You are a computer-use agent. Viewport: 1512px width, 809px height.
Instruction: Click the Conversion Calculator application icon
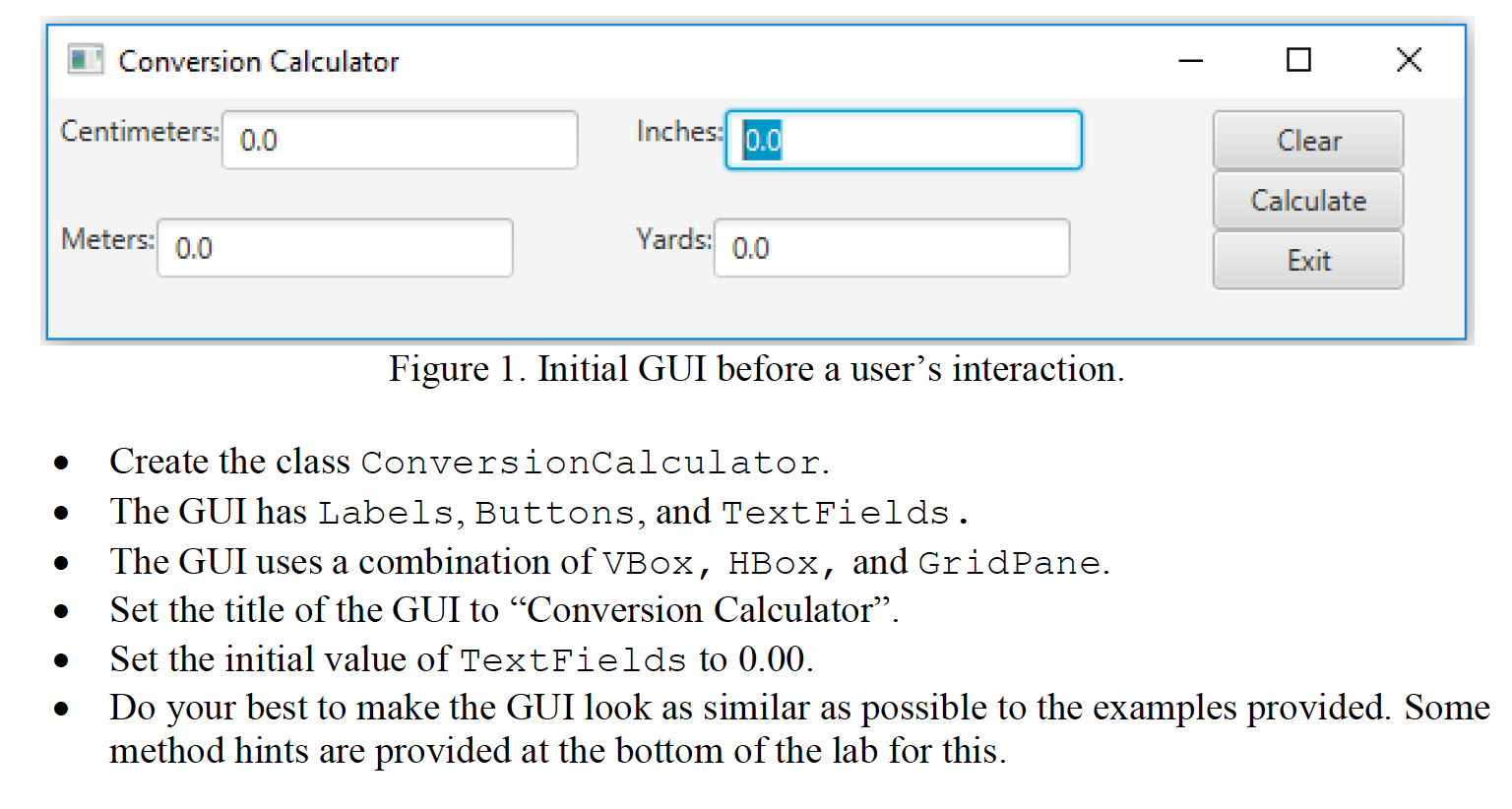tap(86, 59)
